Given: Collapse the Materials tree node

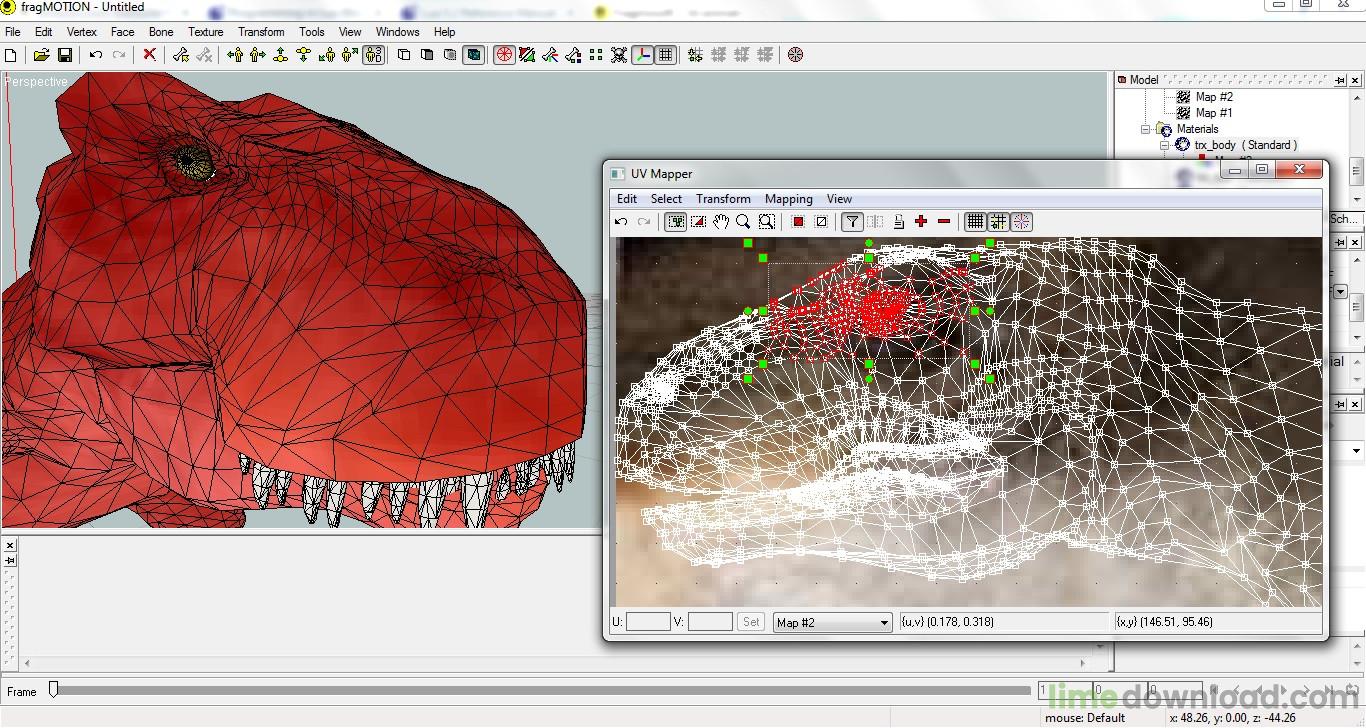Looking at the screenshot, I should point(1146,129).
